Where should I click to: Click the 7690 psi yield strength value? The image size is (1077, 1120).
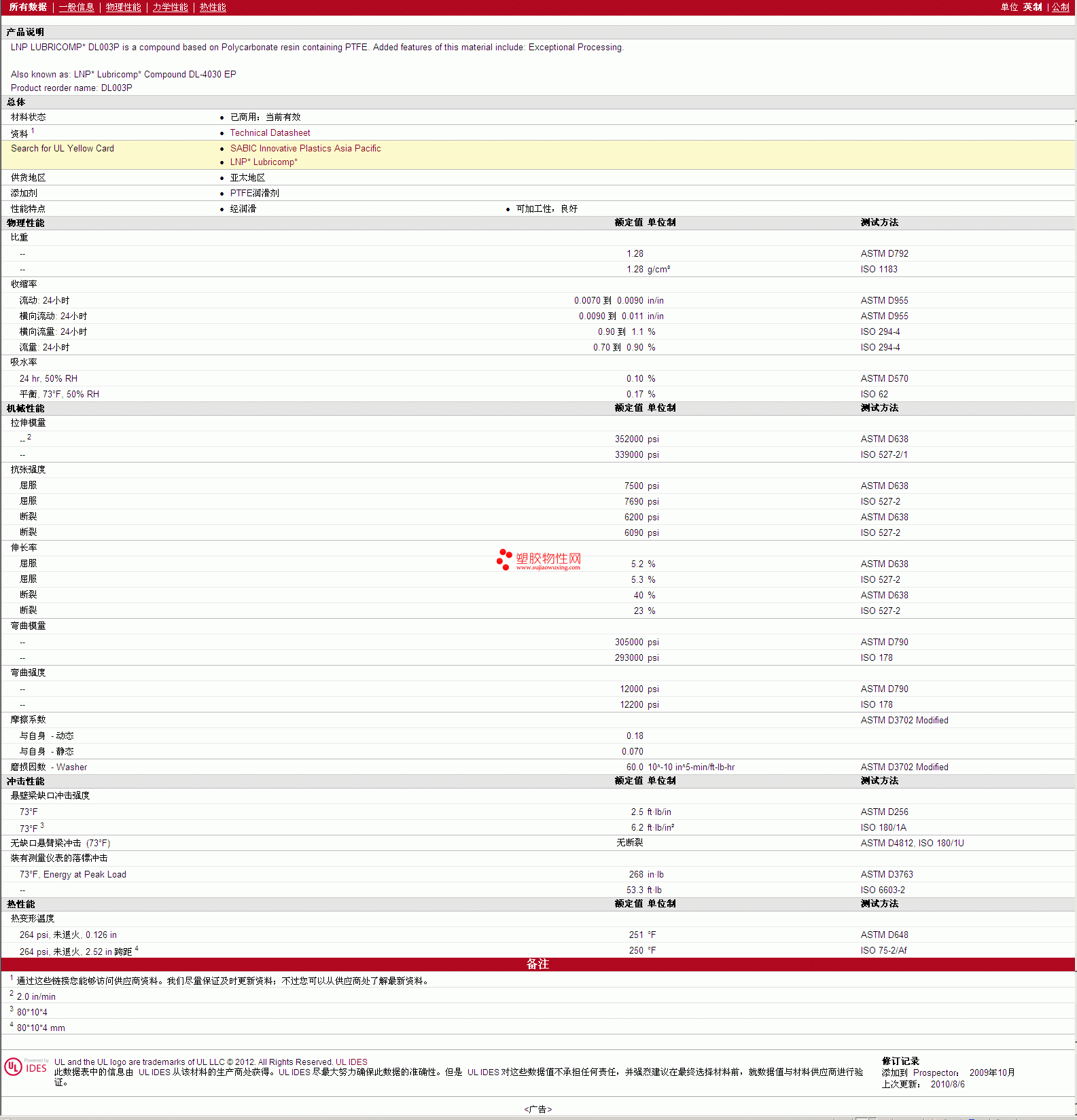[x=641, y=502]
